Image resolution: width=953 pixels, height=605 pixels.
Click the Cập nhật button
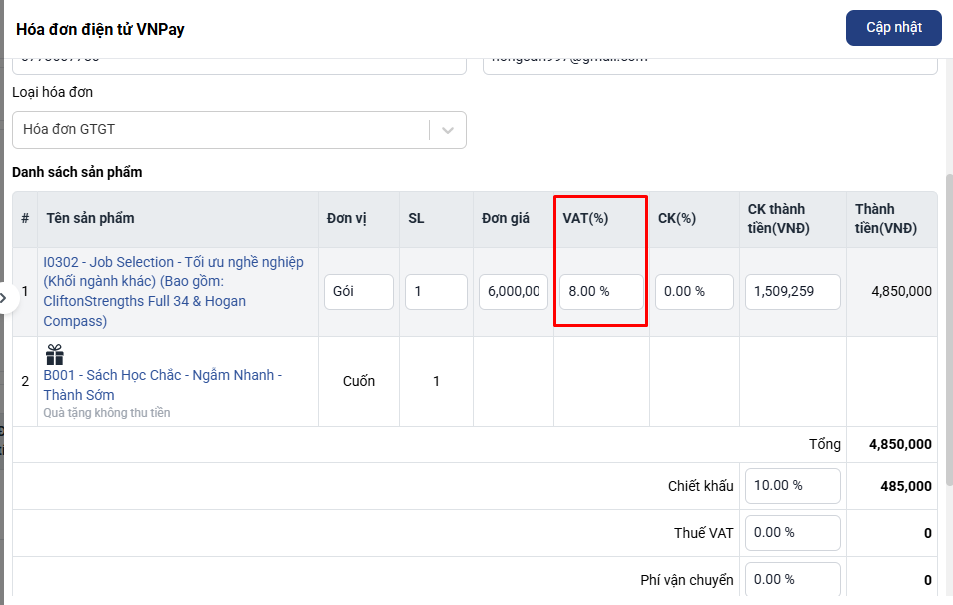[x=893, y=27]
